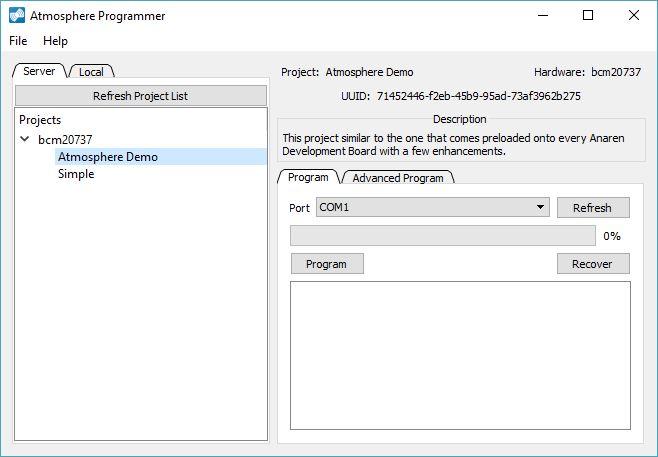
Task: Click Refresh Project List button
Action: [140, 96]
